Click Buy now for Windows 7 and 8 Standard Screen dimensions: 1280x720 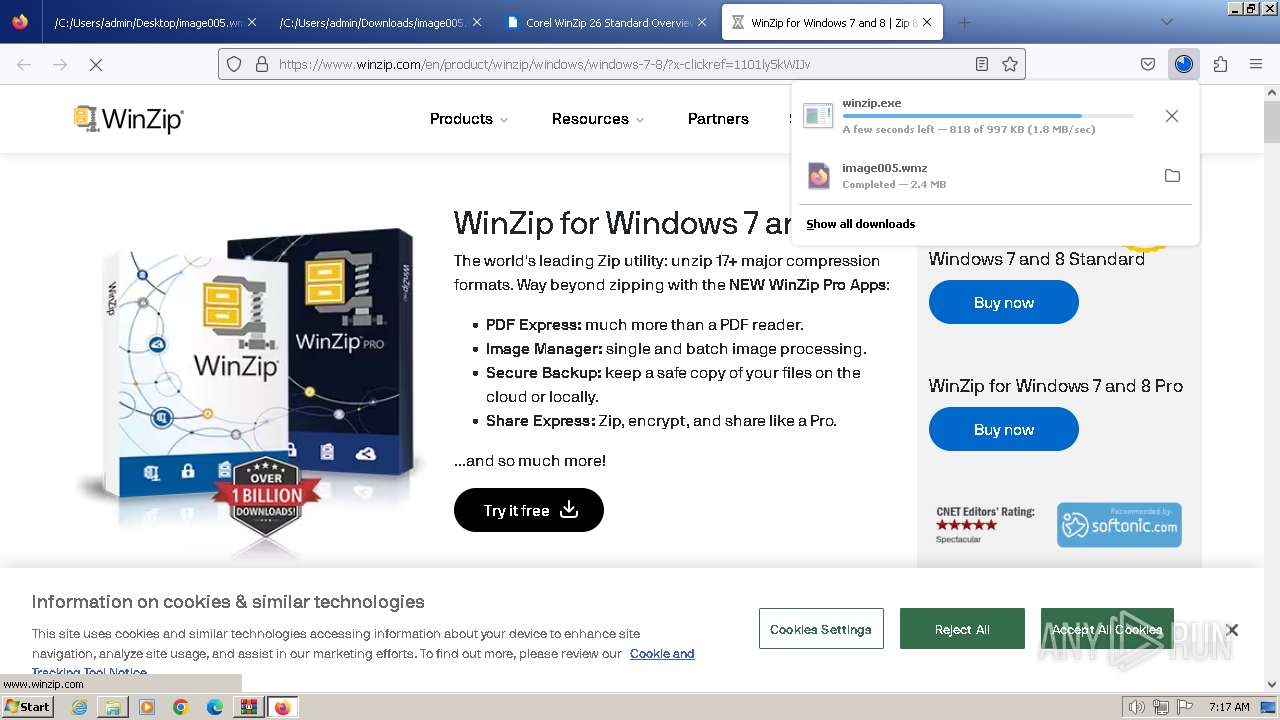pos(1004,303)
